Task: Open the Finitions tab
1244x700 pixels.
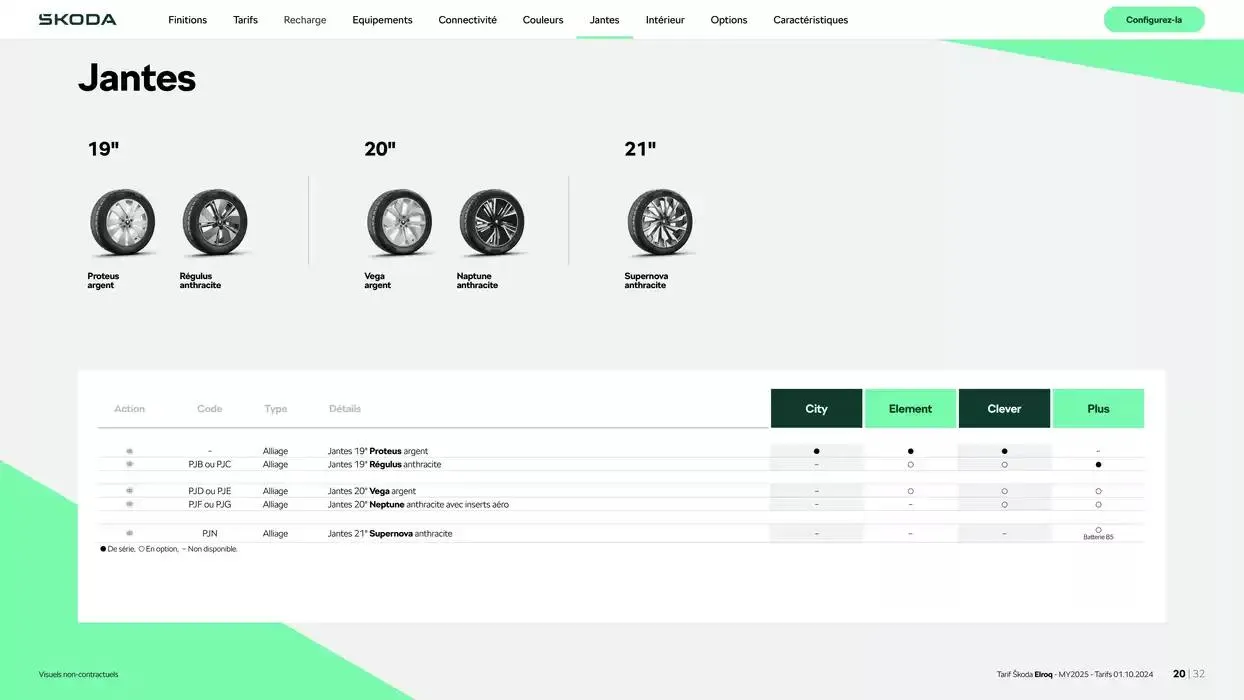Action: click(x=187, y=20)
